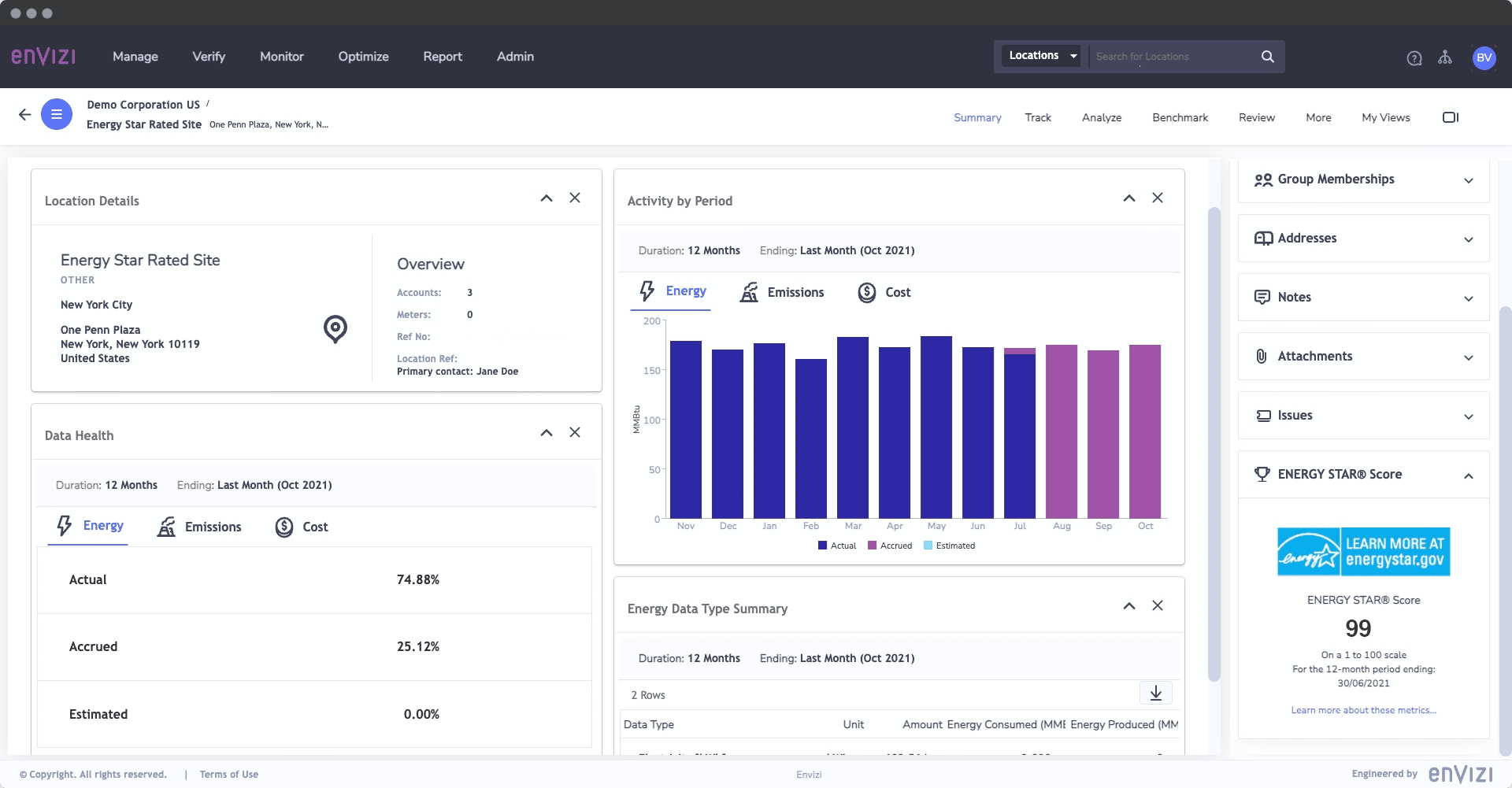Toggle the Accrued series in the chart legend
Image resolution: width=1512 pixels, height=788 pixels.
click(x=889, y=545)
